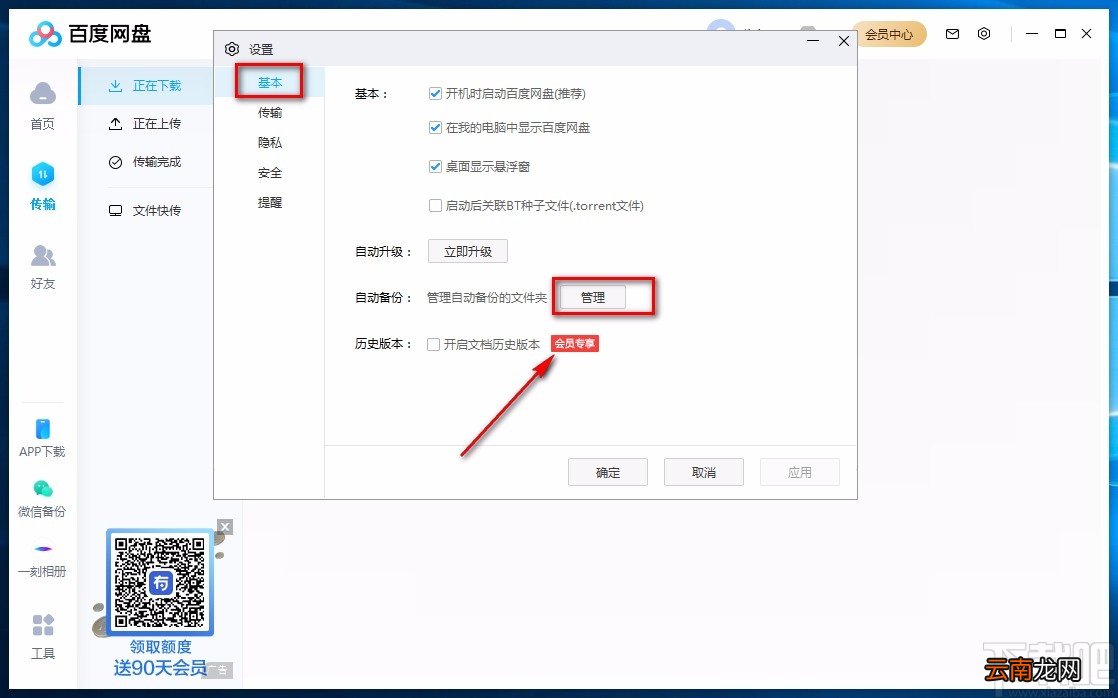Click the 管理 backup folders button
Screen dimensions: 1118x698
(x=593, y=297)
